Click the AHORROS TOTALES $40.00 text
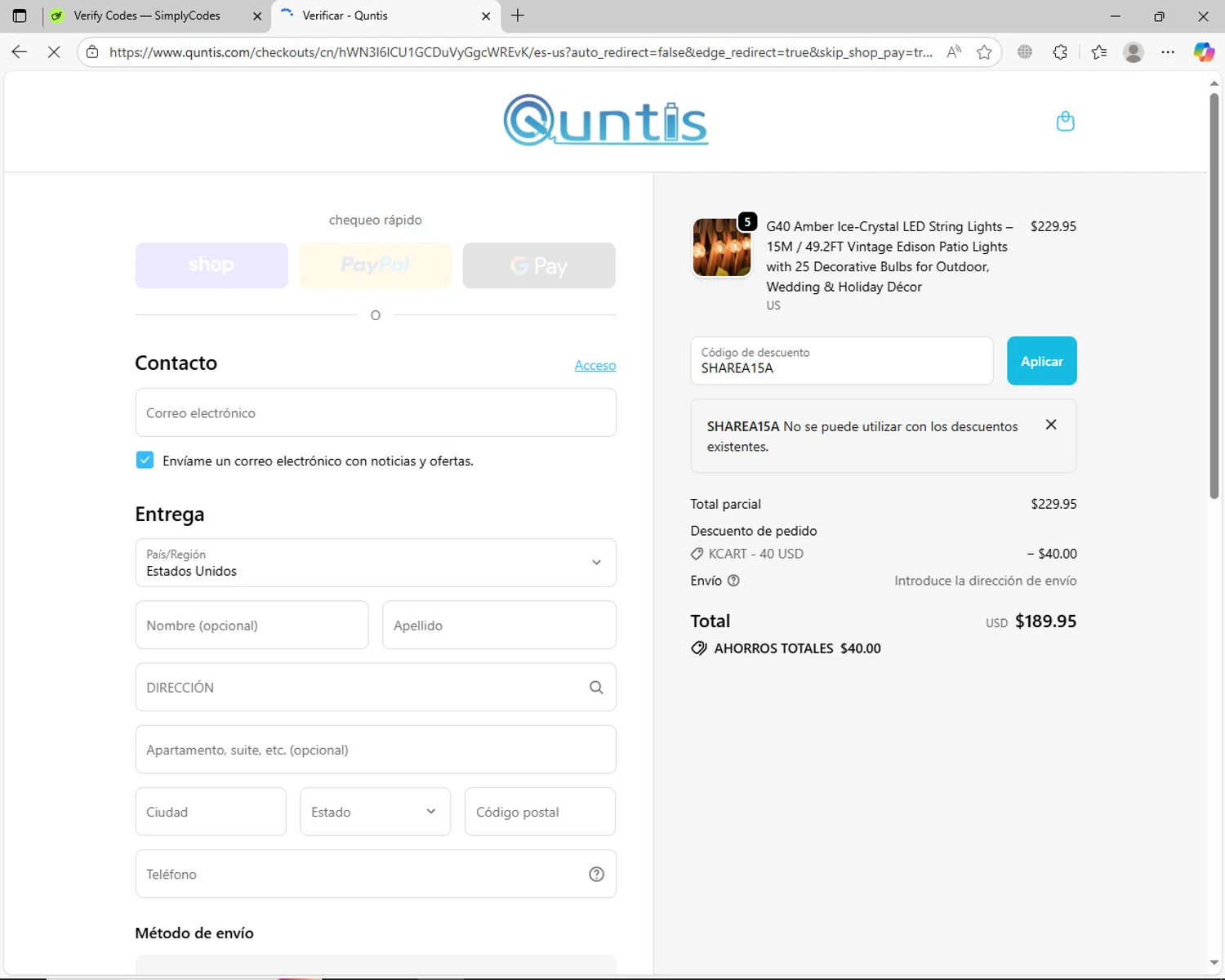This screenshot has height=980, width=1225. click(797, 648)
